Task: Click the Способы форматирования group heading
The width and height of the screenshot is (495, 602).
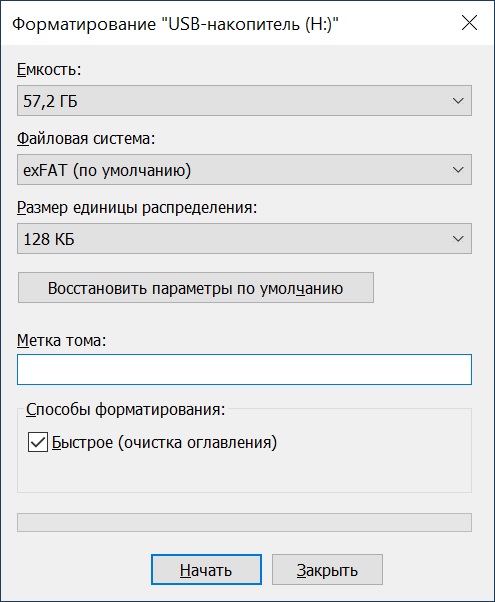Action: (x=126, y=410)
